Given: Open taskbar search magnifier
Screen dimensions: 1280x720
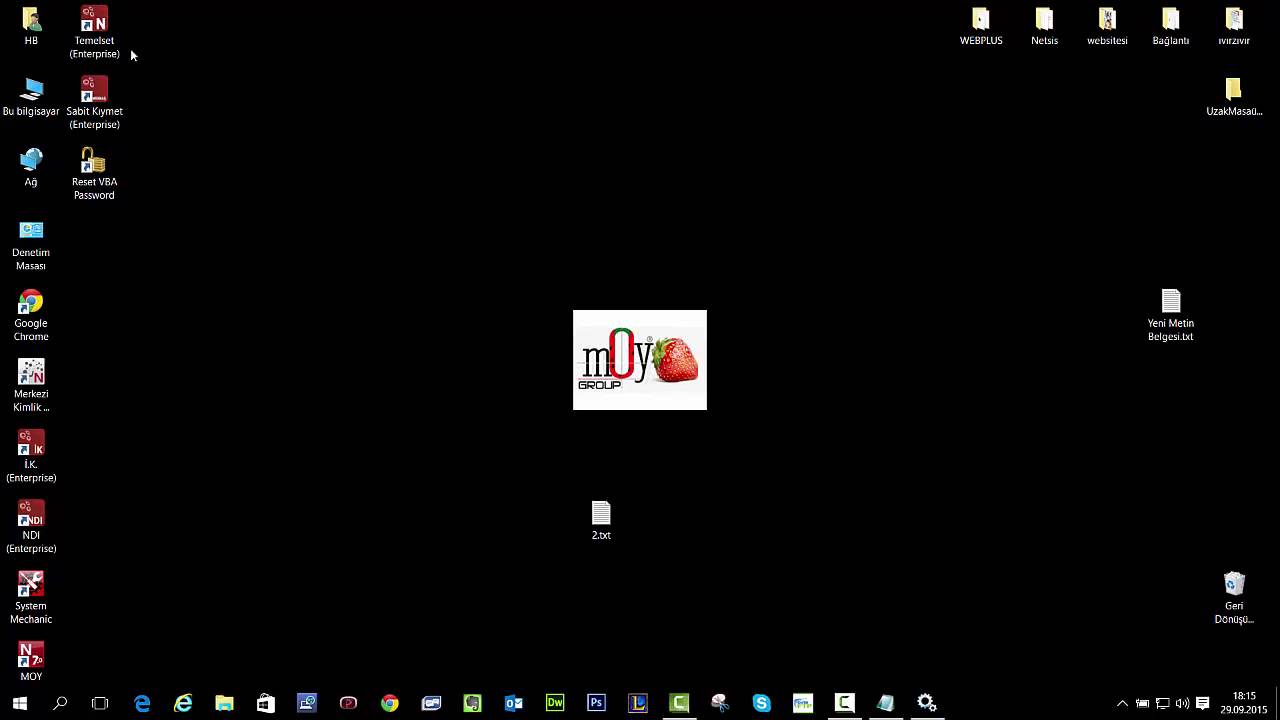Looking at the screenshot, I should coord(60,703).
